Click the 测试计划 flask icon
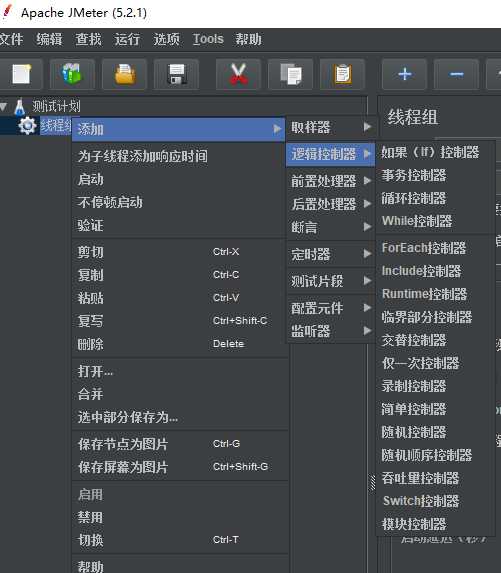 19,107
